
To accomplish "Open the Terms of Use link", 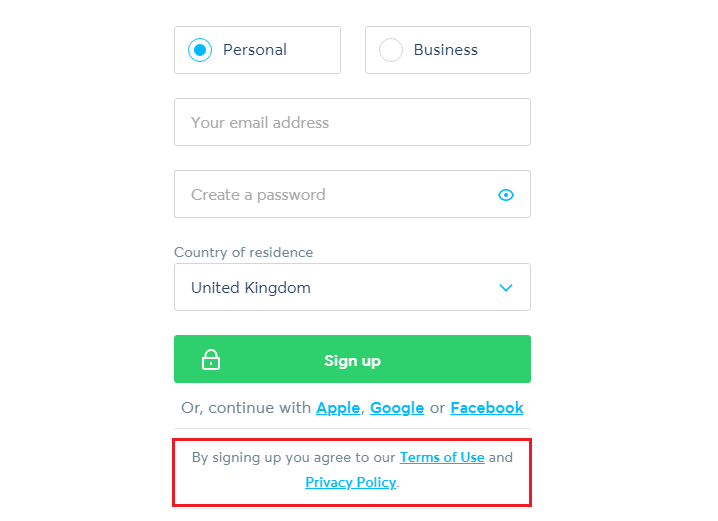I will (442, 457).
